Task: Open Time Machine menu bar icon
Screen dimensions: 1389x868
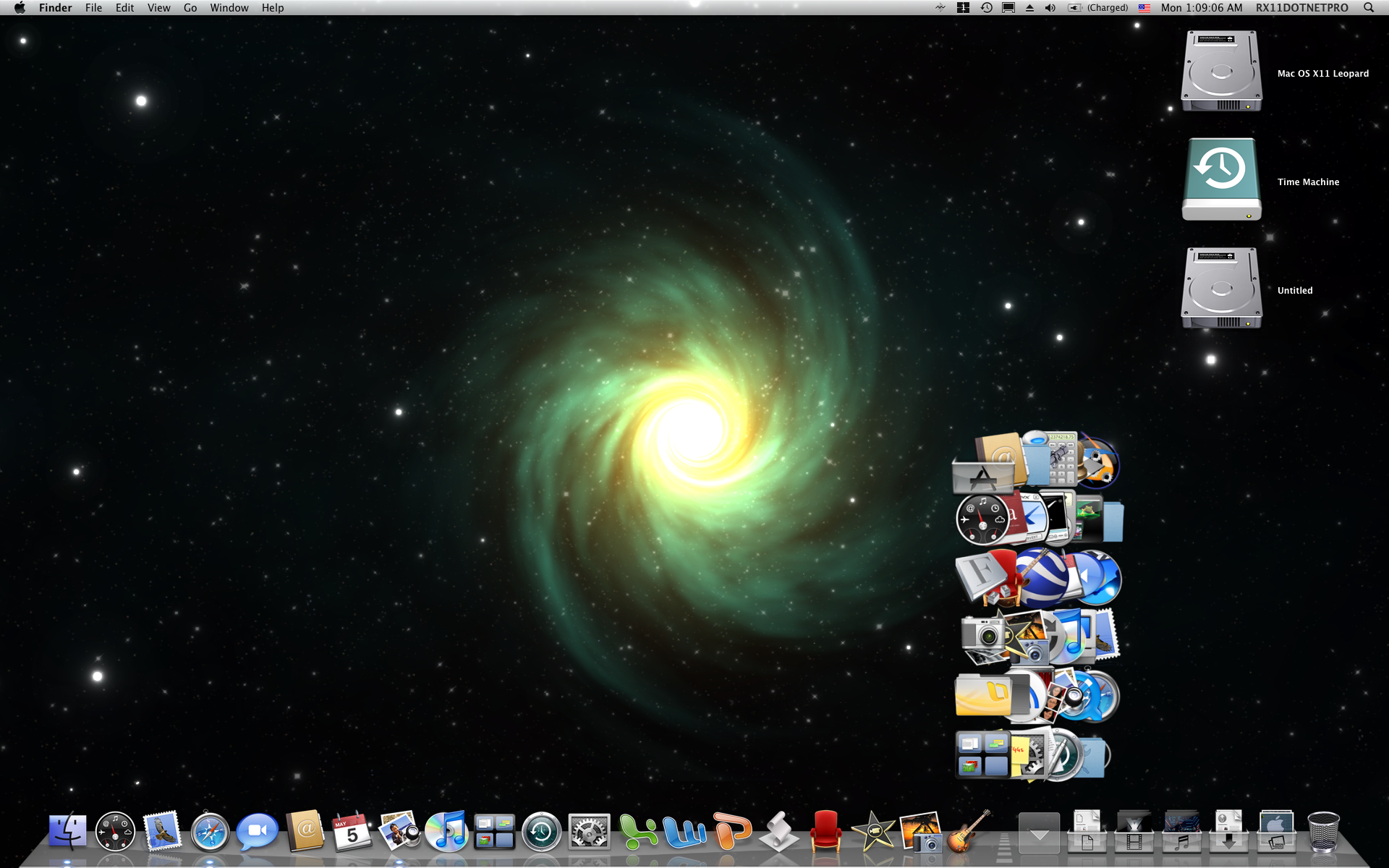Action: pyautogui.click(x=986, y=8)
